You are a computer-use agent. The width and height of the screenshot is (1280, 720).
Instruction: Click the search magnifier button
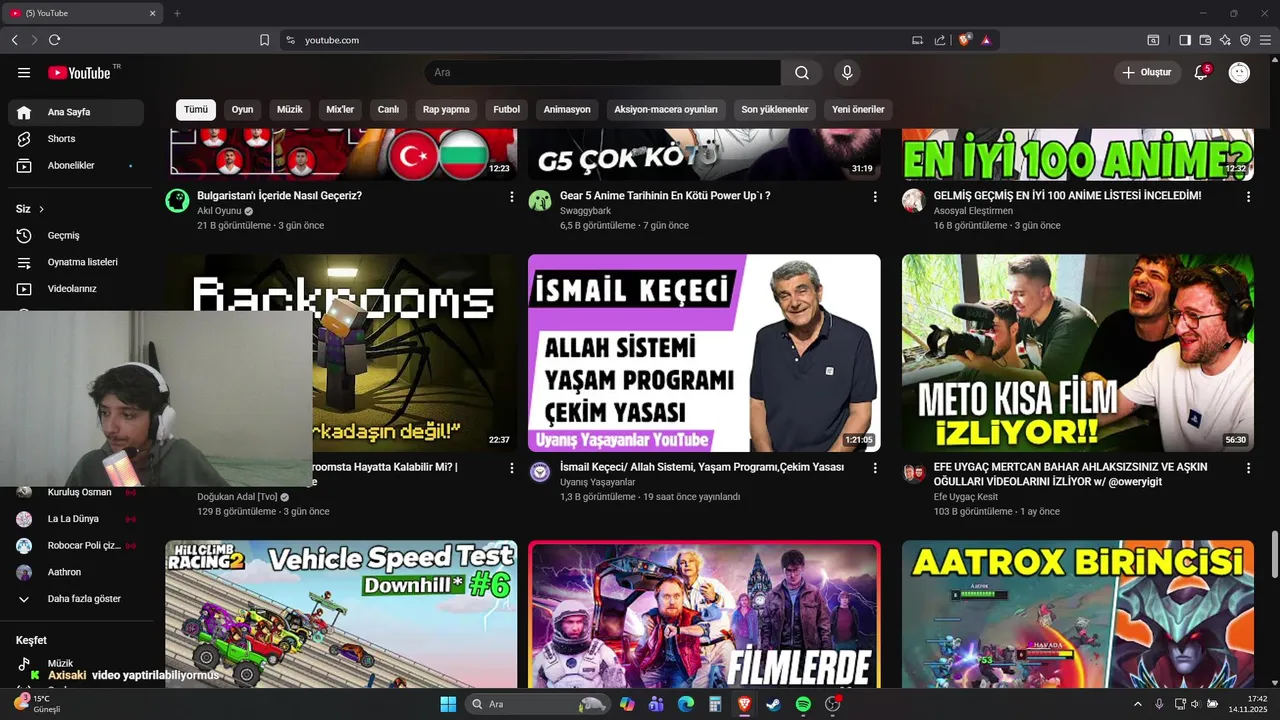pyautogui.click(x=802, y=72)
